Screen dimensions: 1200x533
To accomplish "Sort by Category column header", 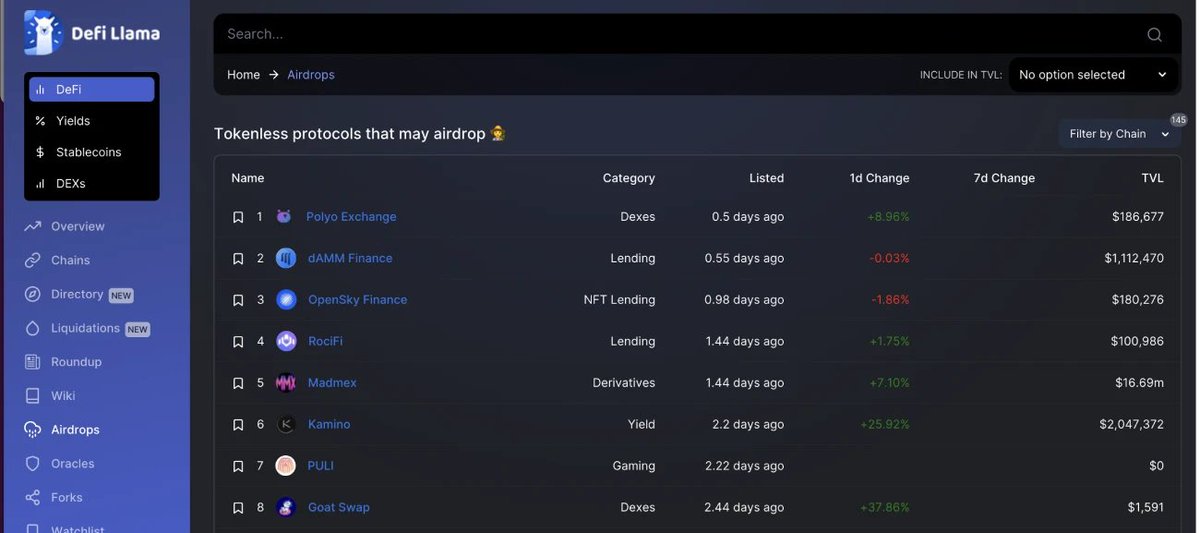I will pyautogui.click(x=629, y=178).
